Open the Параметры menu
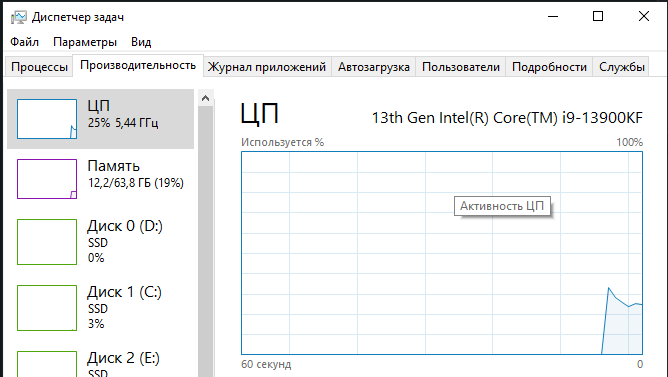This screenshot has height=377, width=668. (85, 42)
